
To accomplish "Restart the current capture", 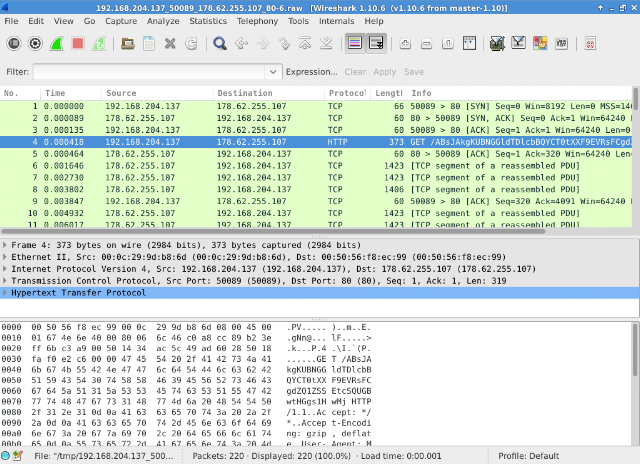I will 99,43.
